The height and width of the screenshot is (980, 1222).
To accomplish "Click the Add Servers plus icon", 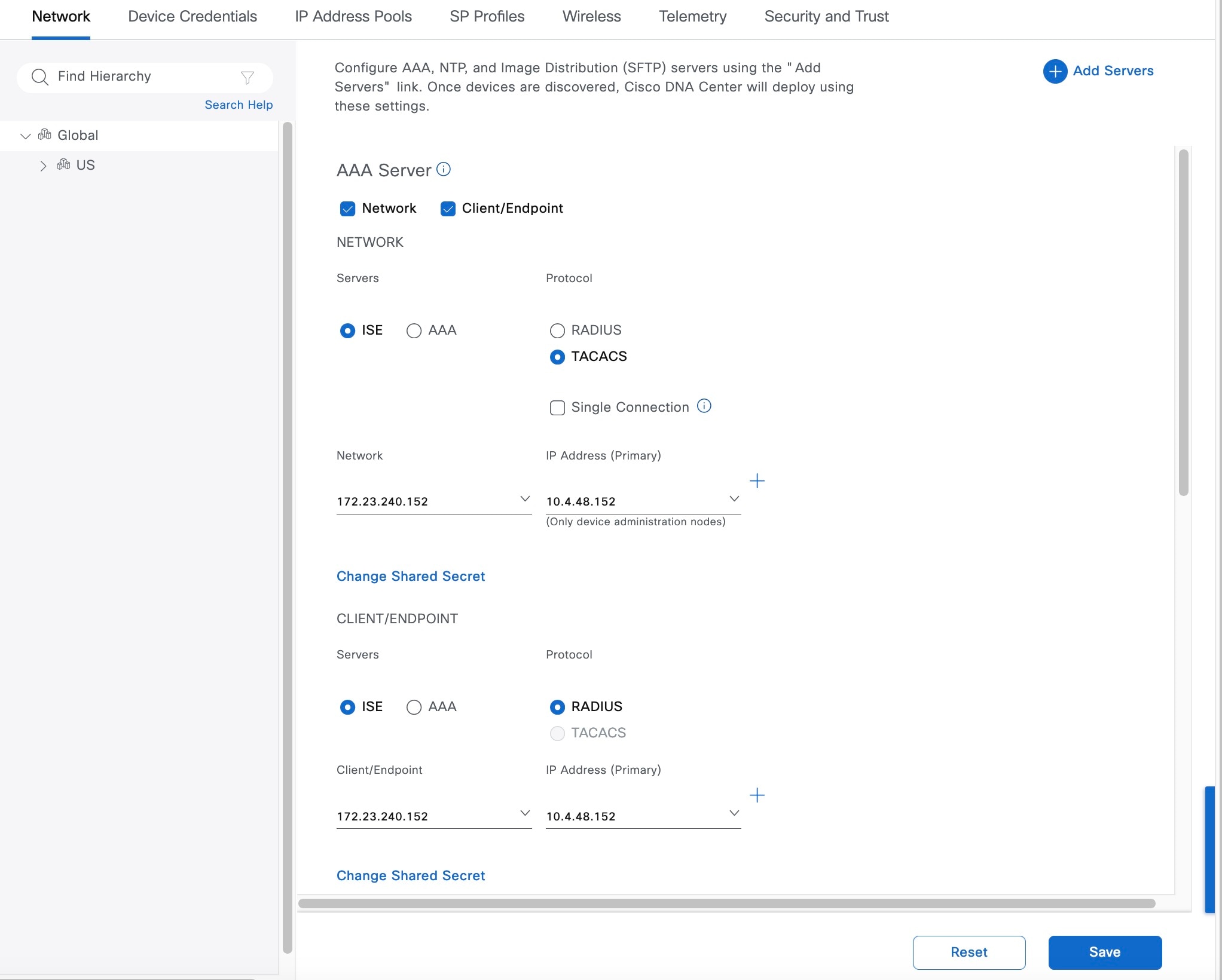I will [1055, 71].
